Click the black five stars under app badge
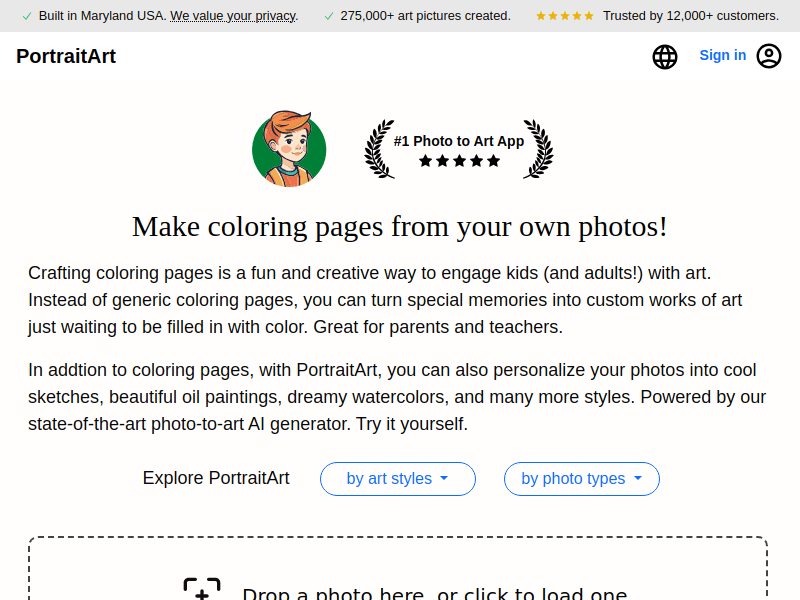Viewport: 800px width, 600px height. coord(459,161)
